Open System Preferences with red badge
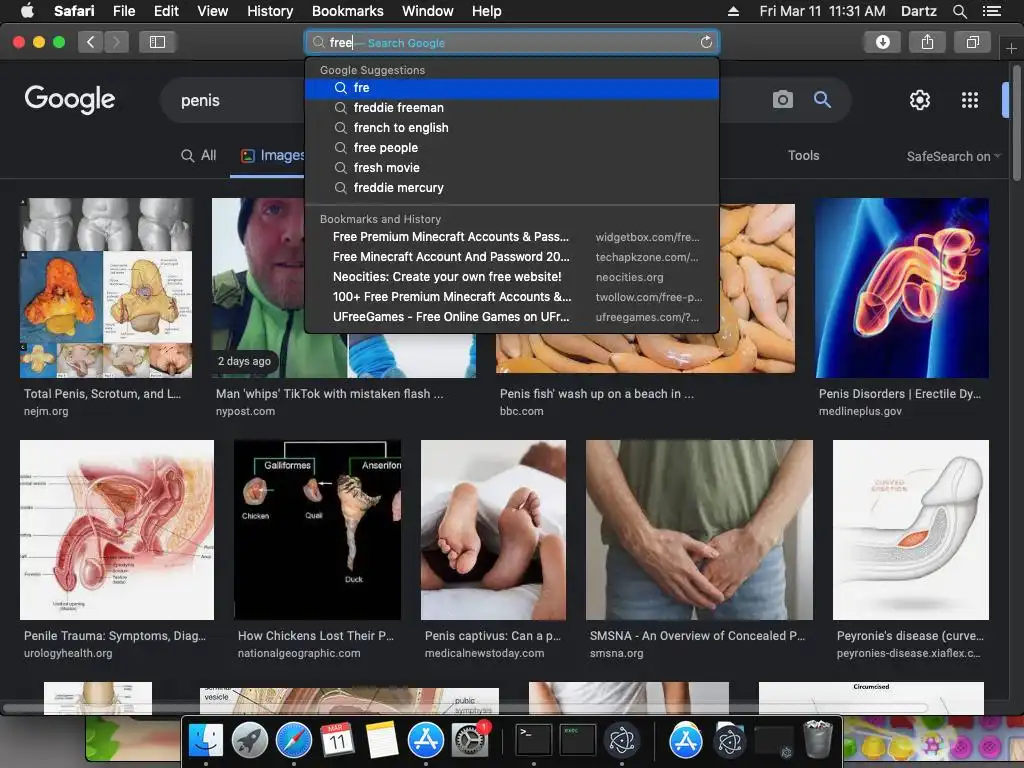The width and height of the screenshot is (1024, 768). (x=470, y=741)
